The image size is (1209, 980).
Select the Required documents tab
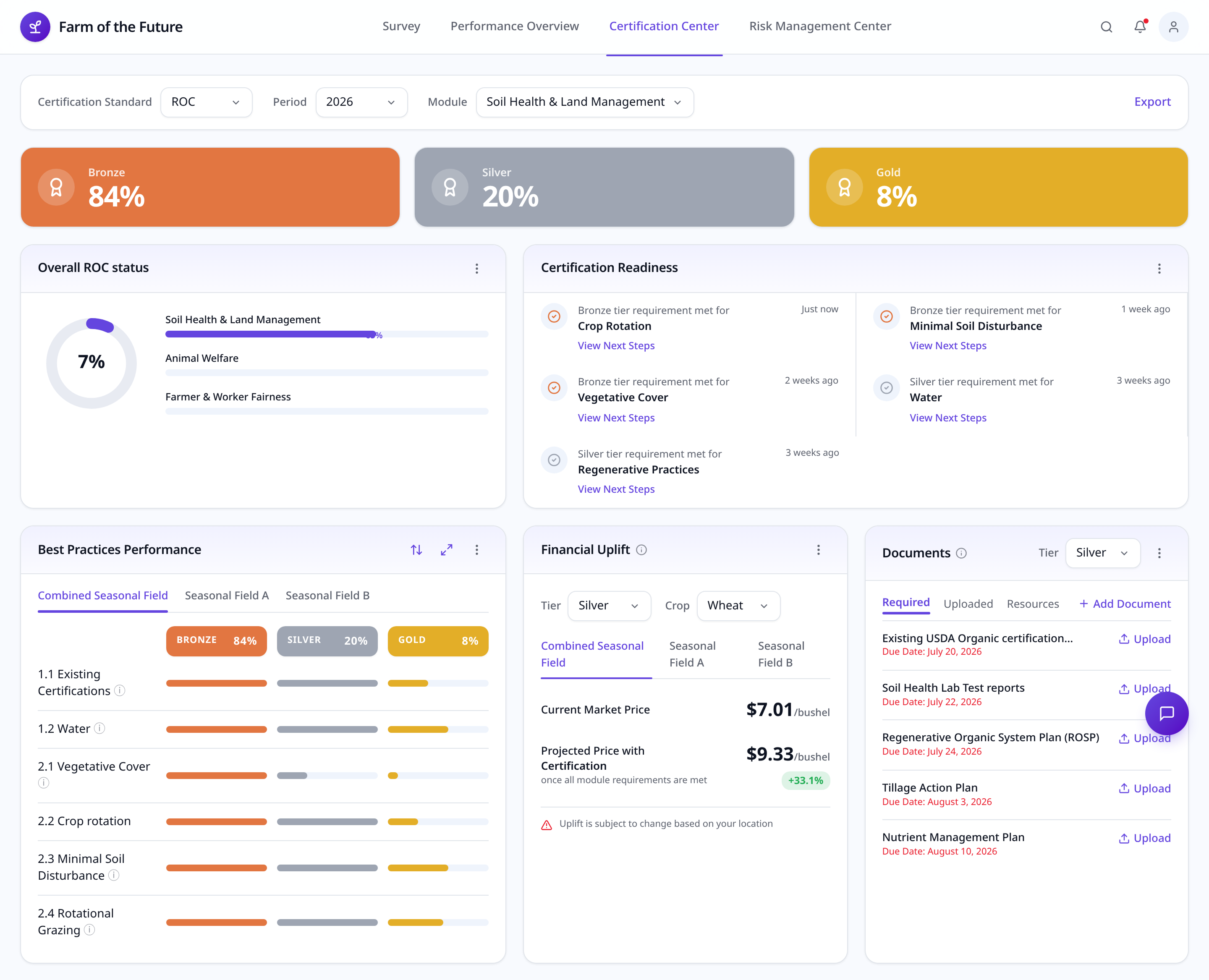point(906,602)
